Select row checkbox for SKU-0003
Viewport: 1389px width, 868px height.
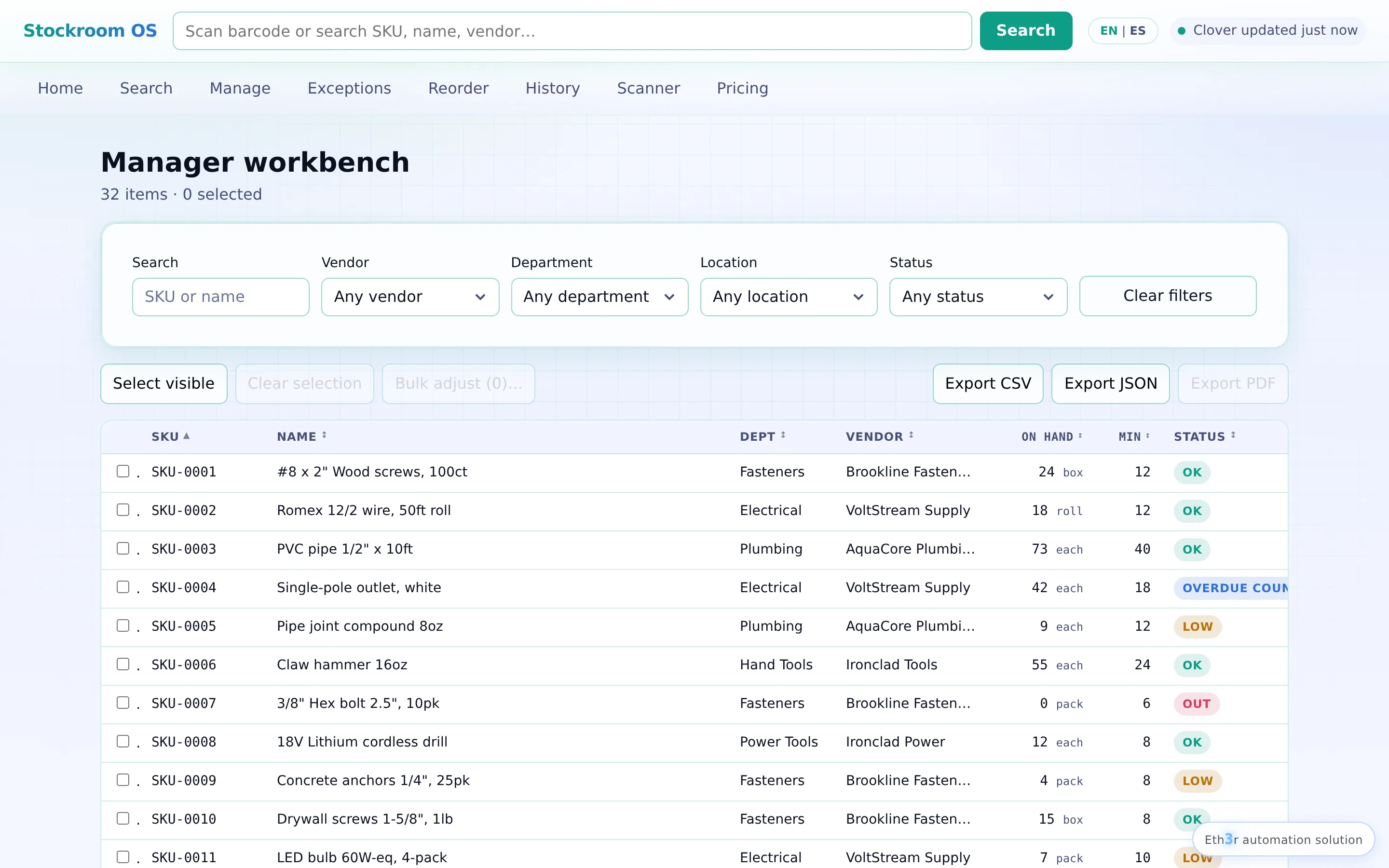pyautogui.click(x=123, y=548)
